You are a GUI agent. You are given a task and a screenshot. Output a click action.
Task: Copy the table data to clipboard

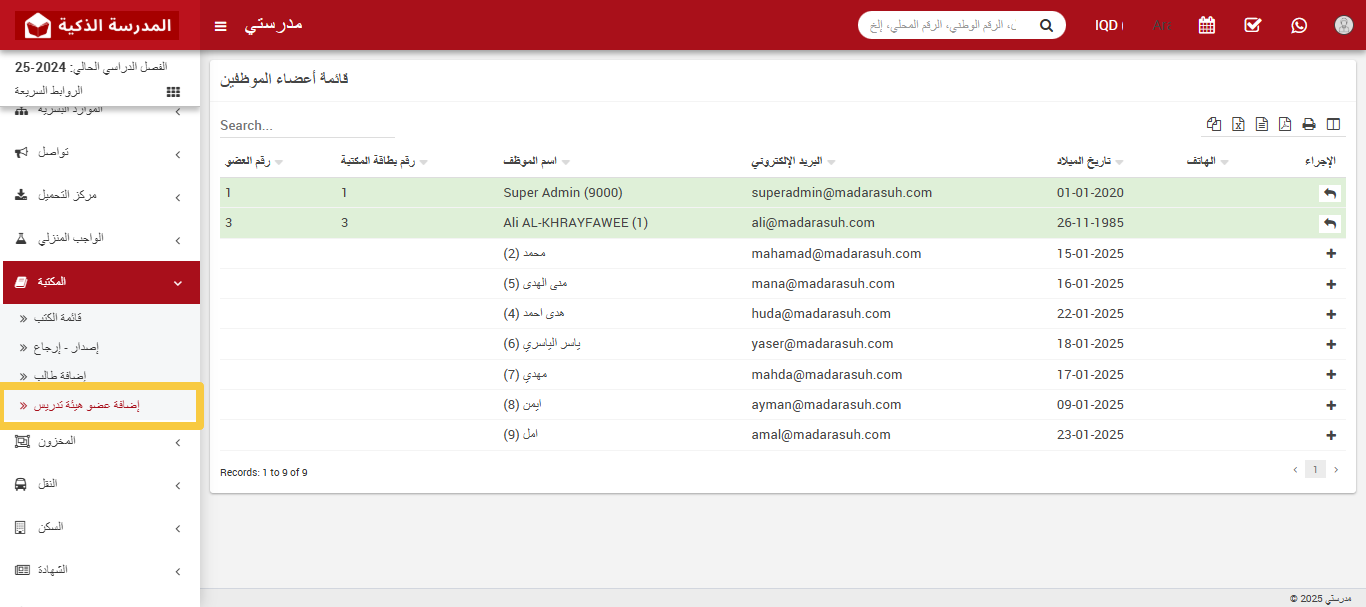(1214, 124)
